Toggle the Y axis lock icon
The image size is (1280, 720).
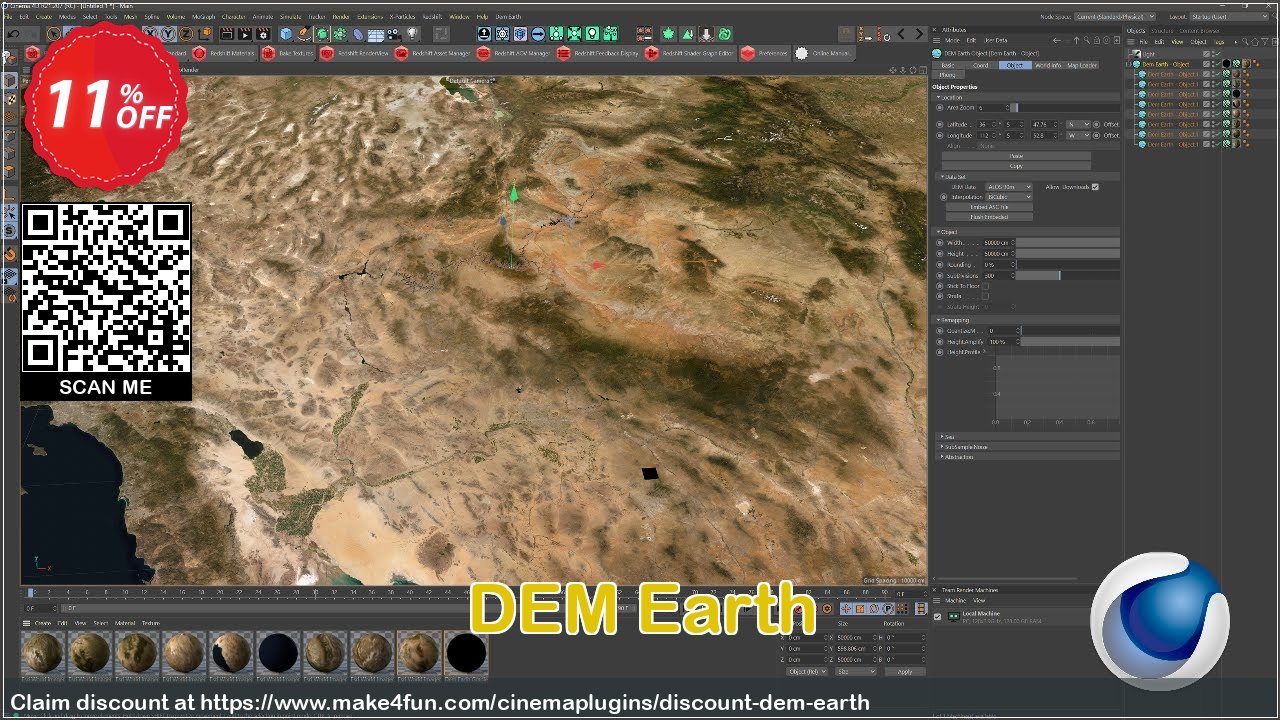(169, 33)
